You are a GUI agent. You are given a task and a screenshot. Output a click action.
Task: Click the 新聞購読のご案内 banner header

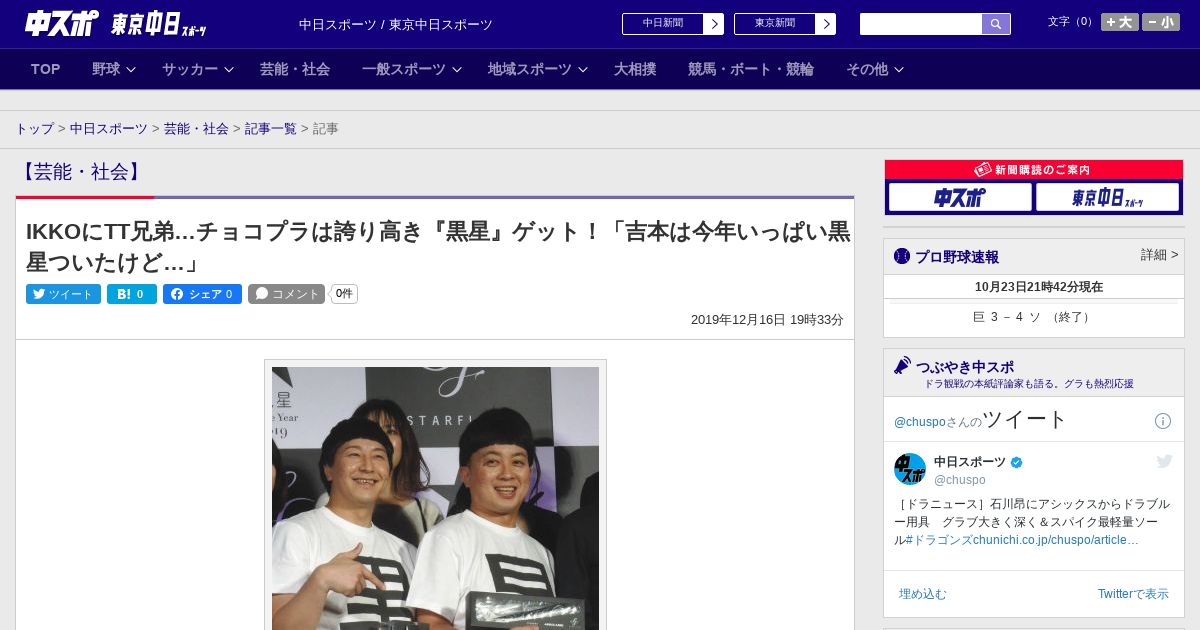coord(1034,170)
